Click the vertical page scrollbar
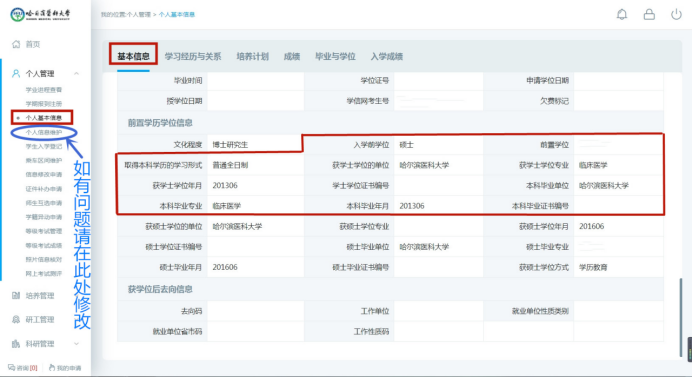The image size is (693, 377). click(681, 317)
